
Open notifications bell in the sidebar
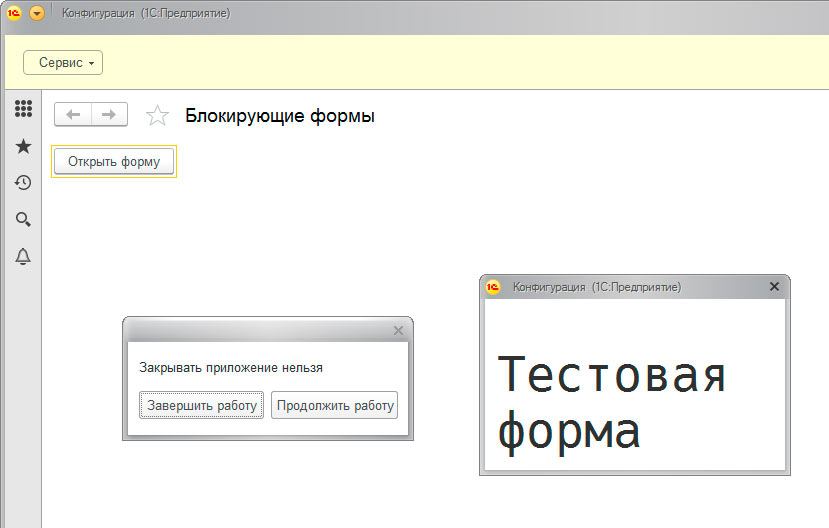[x=23, y=256]
